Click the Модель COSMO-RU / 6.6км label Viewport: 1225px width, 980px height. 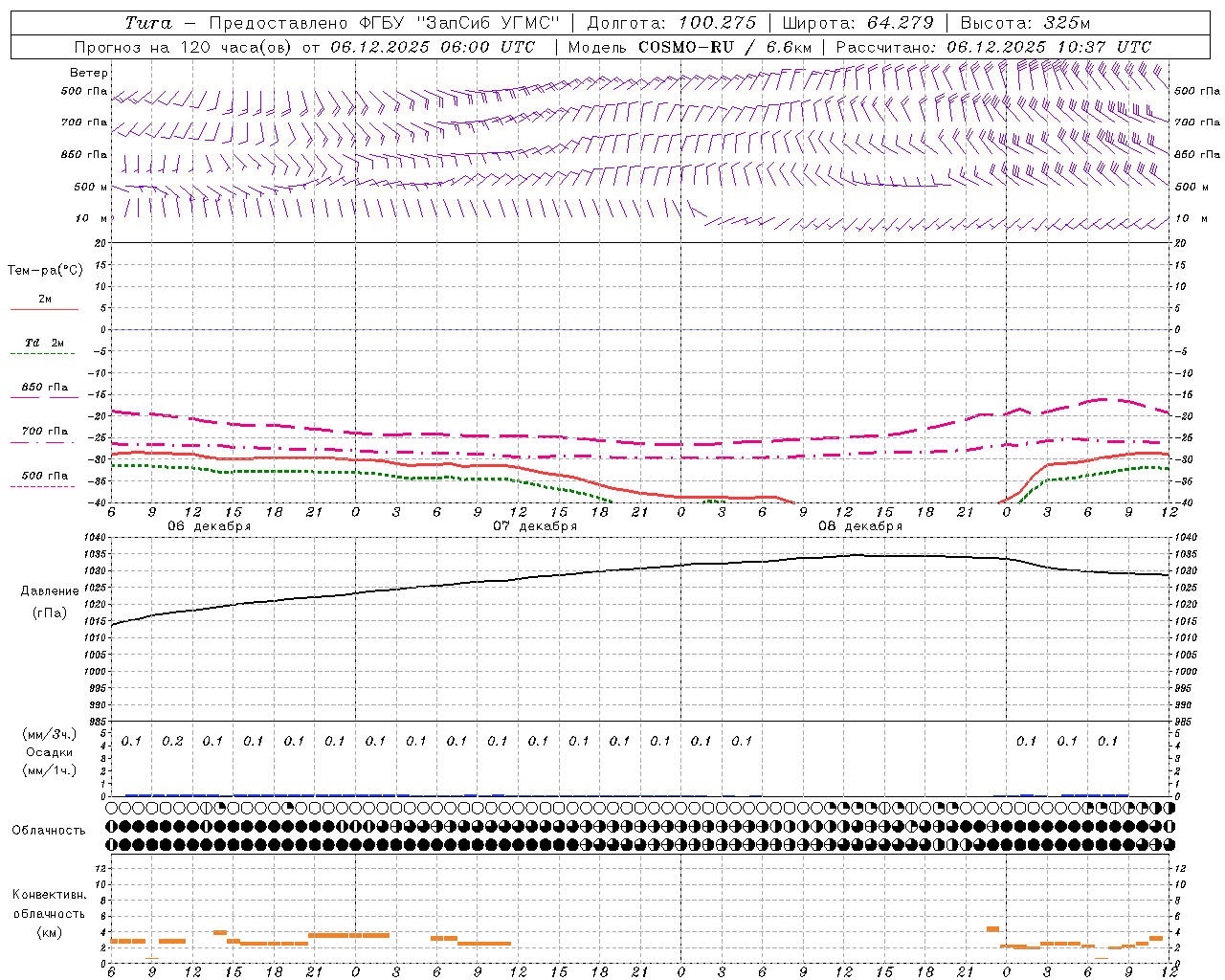pyautogui.click(x=690, y=47)
